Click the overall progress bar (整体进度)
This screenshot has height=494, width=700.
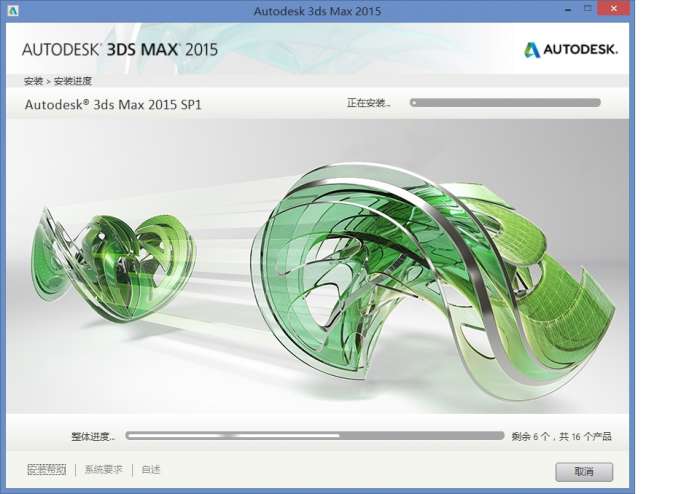315,436
